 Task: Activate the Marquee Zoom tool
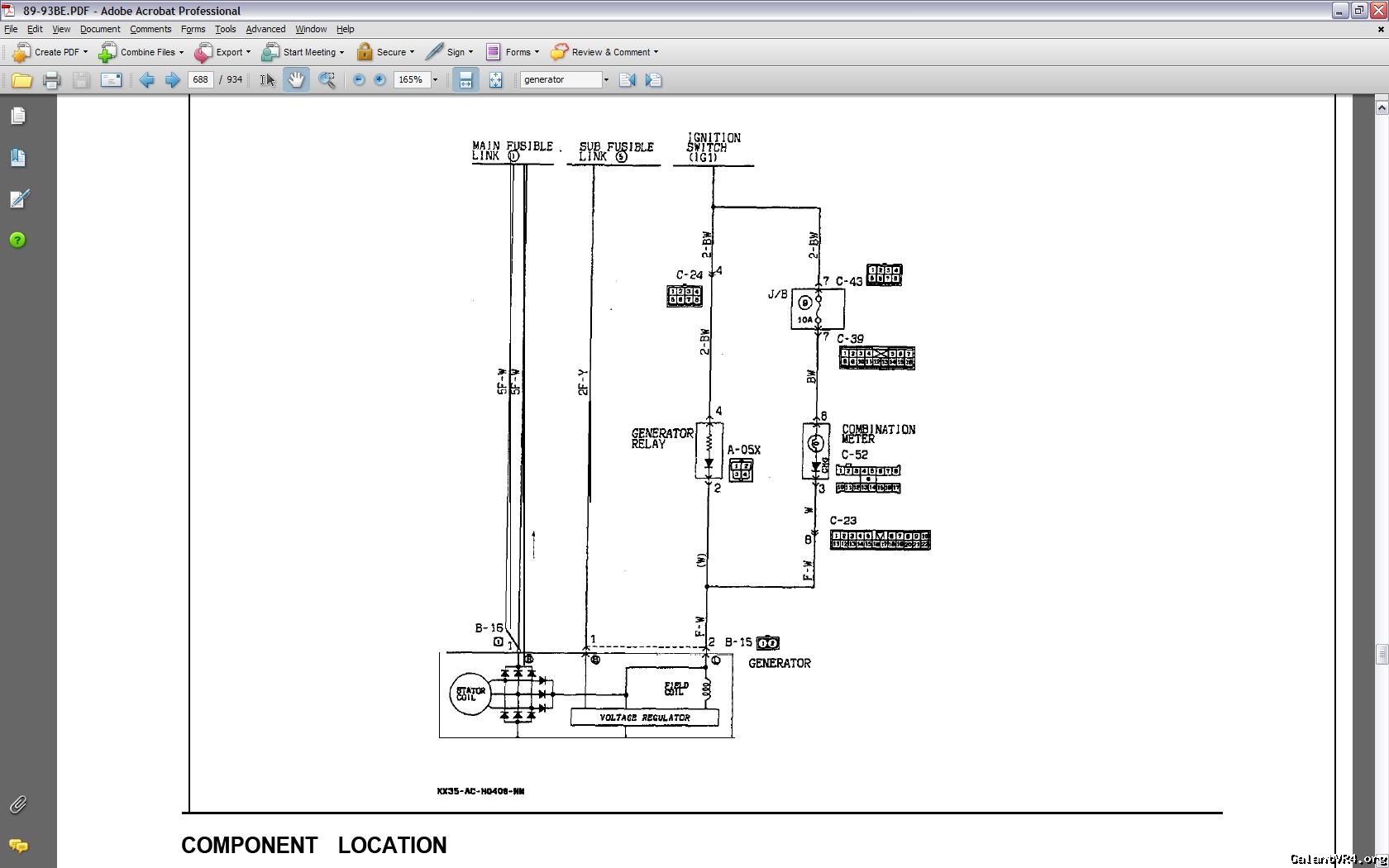tap(327, 80)
